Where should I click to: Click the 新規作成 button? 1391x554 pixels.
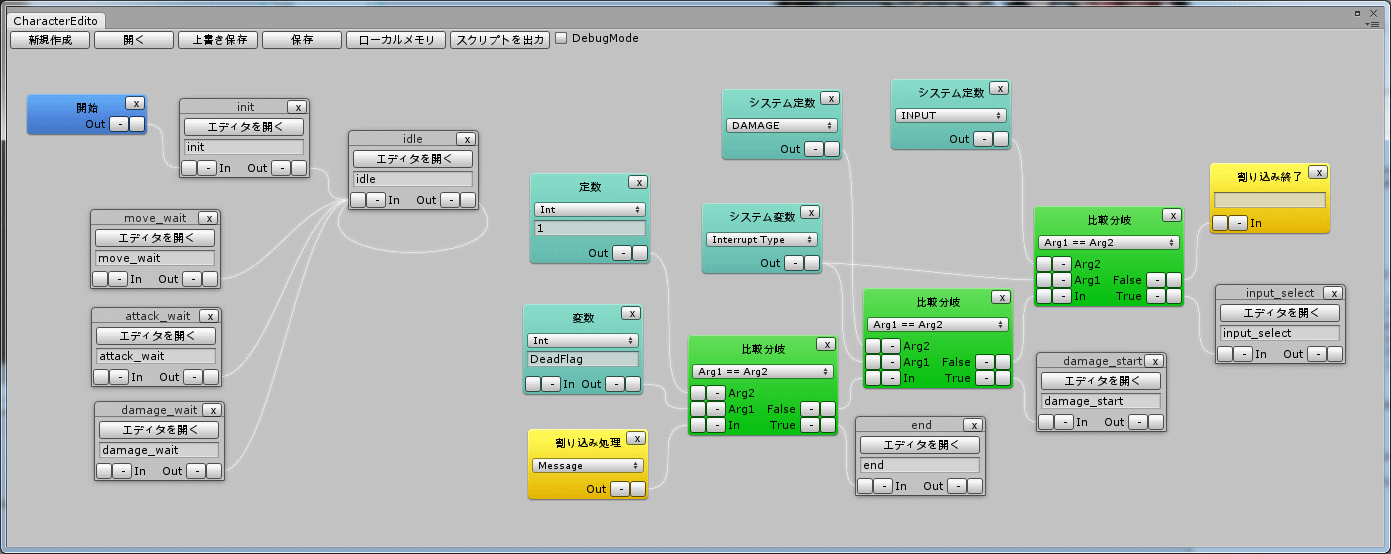[x=50, y=40]
